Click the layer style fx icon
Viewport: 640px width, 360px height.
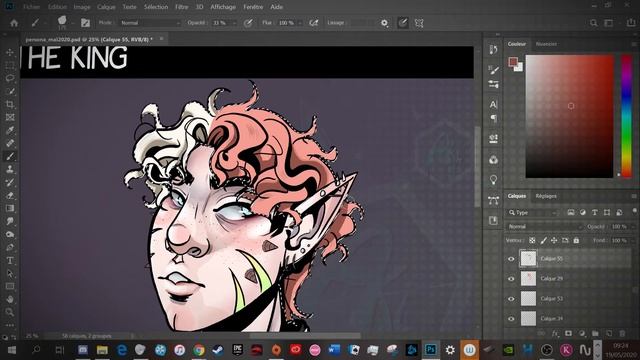coord(555,333)
